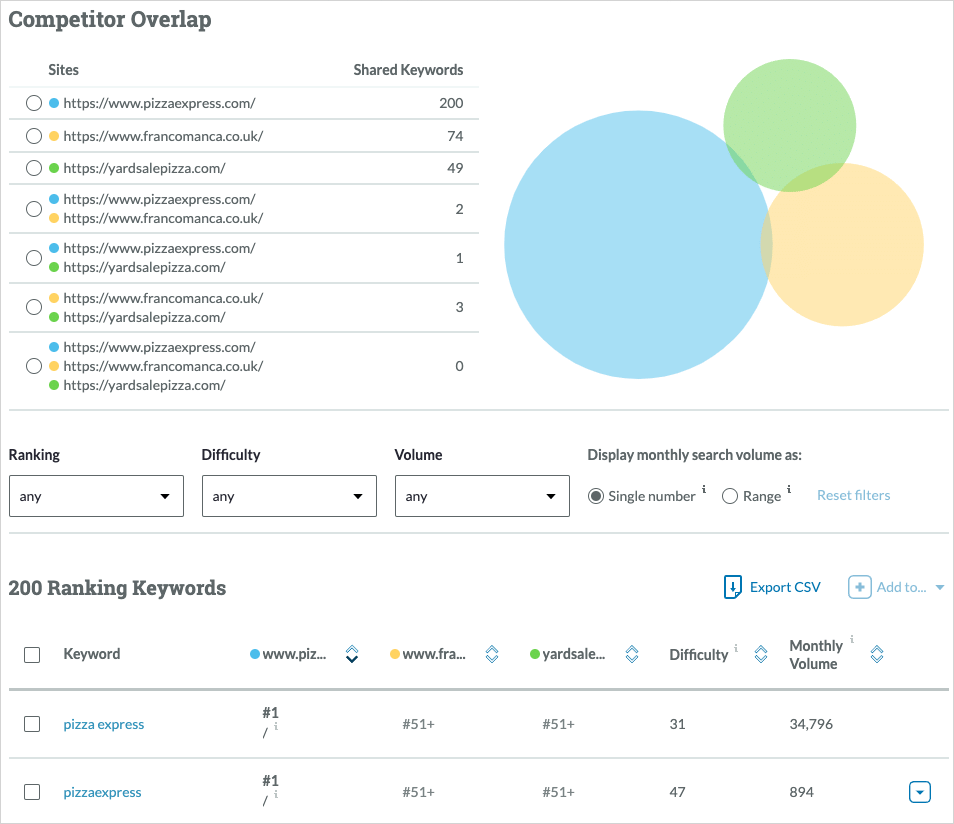Click the monthly volume value 34,796
Viewport: 954px width, 824px height.
811,724
